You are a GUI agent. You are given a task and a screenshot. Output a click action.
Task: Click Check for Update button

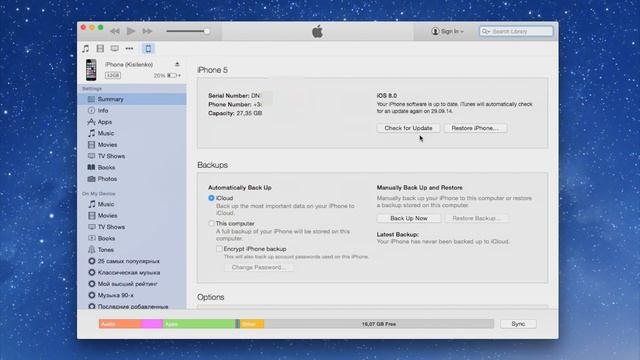[x=408, y=128]
